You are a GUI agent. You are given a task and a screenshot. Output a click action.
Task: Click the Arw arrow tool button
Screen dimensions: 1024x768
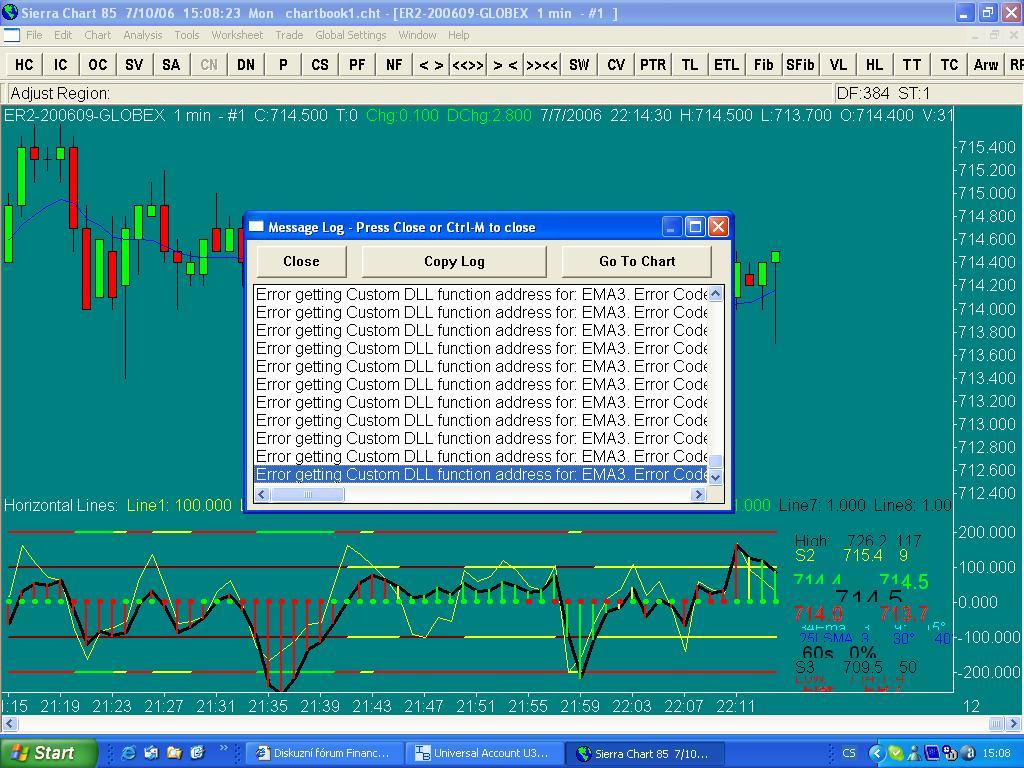(x=985, y=64)
